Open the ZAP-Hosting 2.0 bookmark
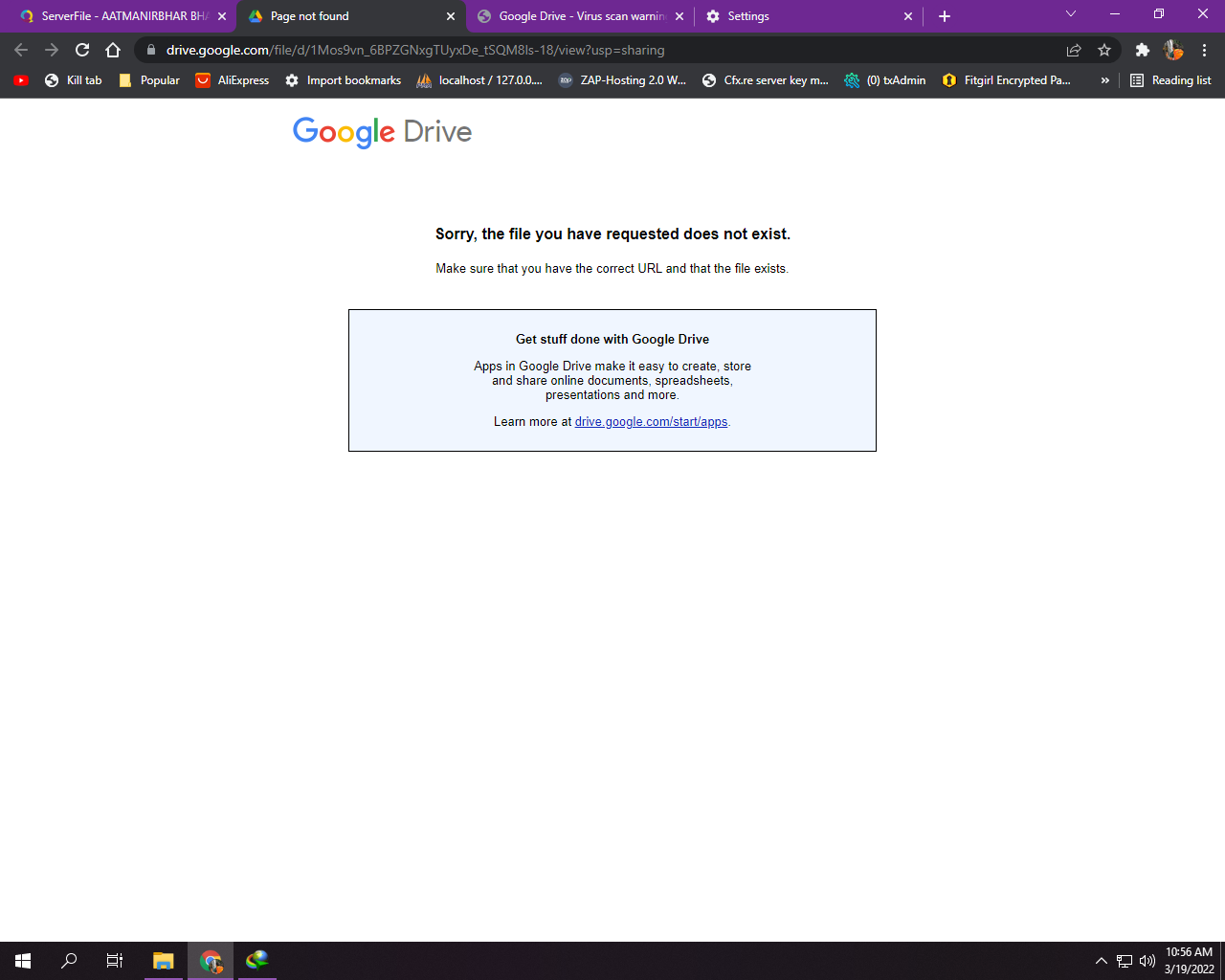The image size is (1225, 980). [x=622, y=80]
